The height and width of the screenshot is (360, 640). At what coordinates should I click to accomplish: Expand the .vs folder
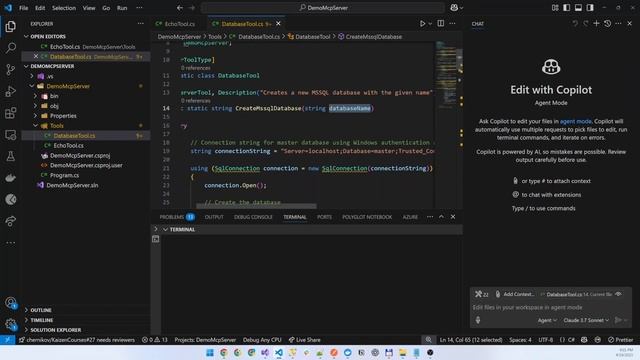point(32,76)
